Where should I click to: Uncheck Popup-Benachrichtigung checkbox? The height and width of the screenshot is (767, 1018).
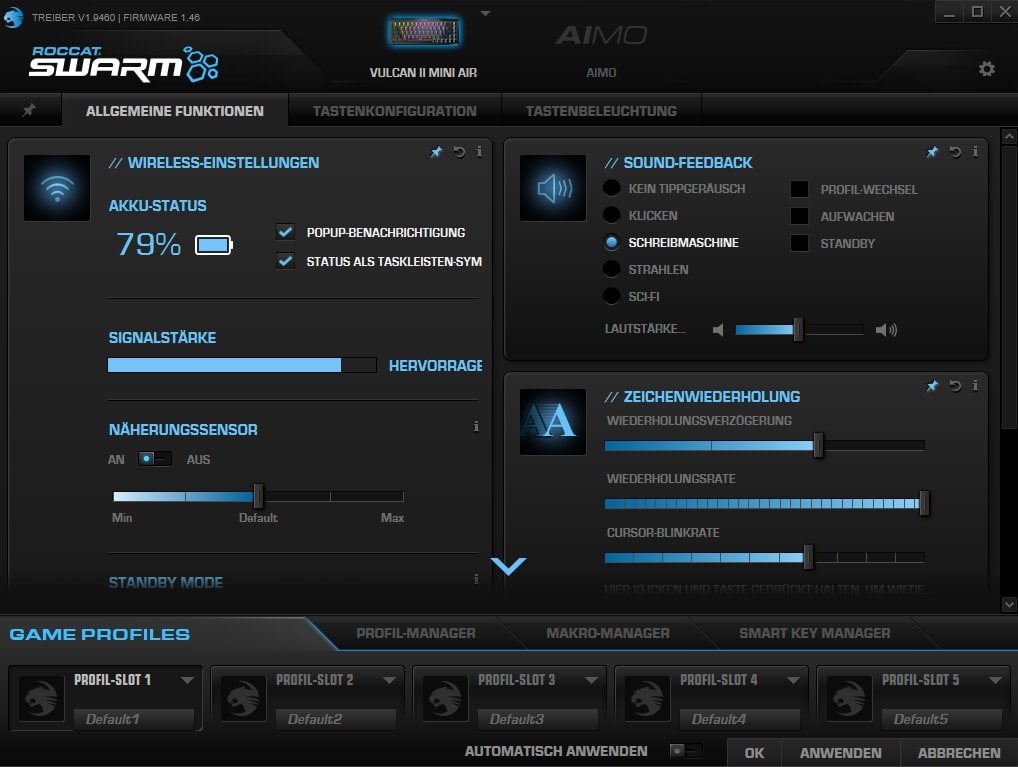pos(286,232)
